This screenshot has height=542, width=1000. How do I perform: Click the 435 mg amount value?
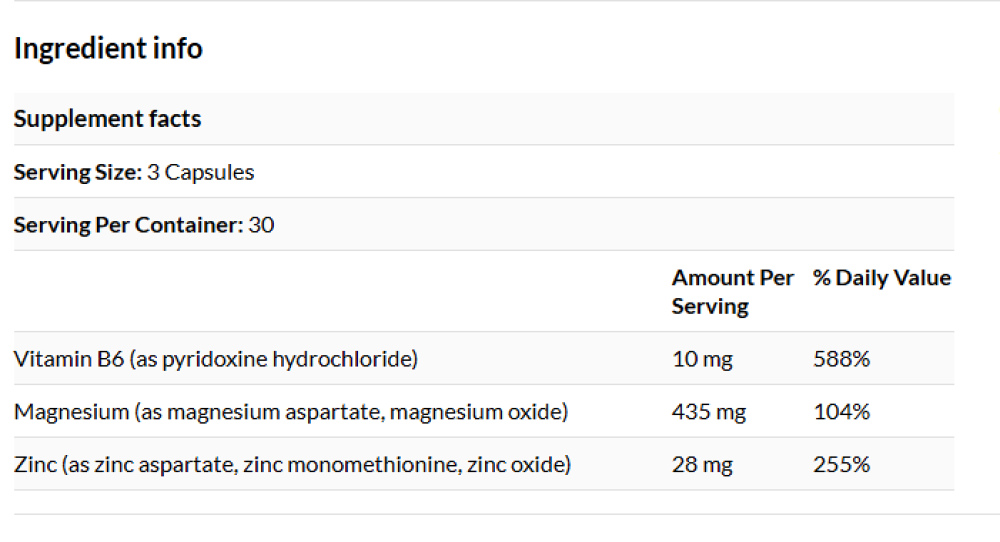708,412
